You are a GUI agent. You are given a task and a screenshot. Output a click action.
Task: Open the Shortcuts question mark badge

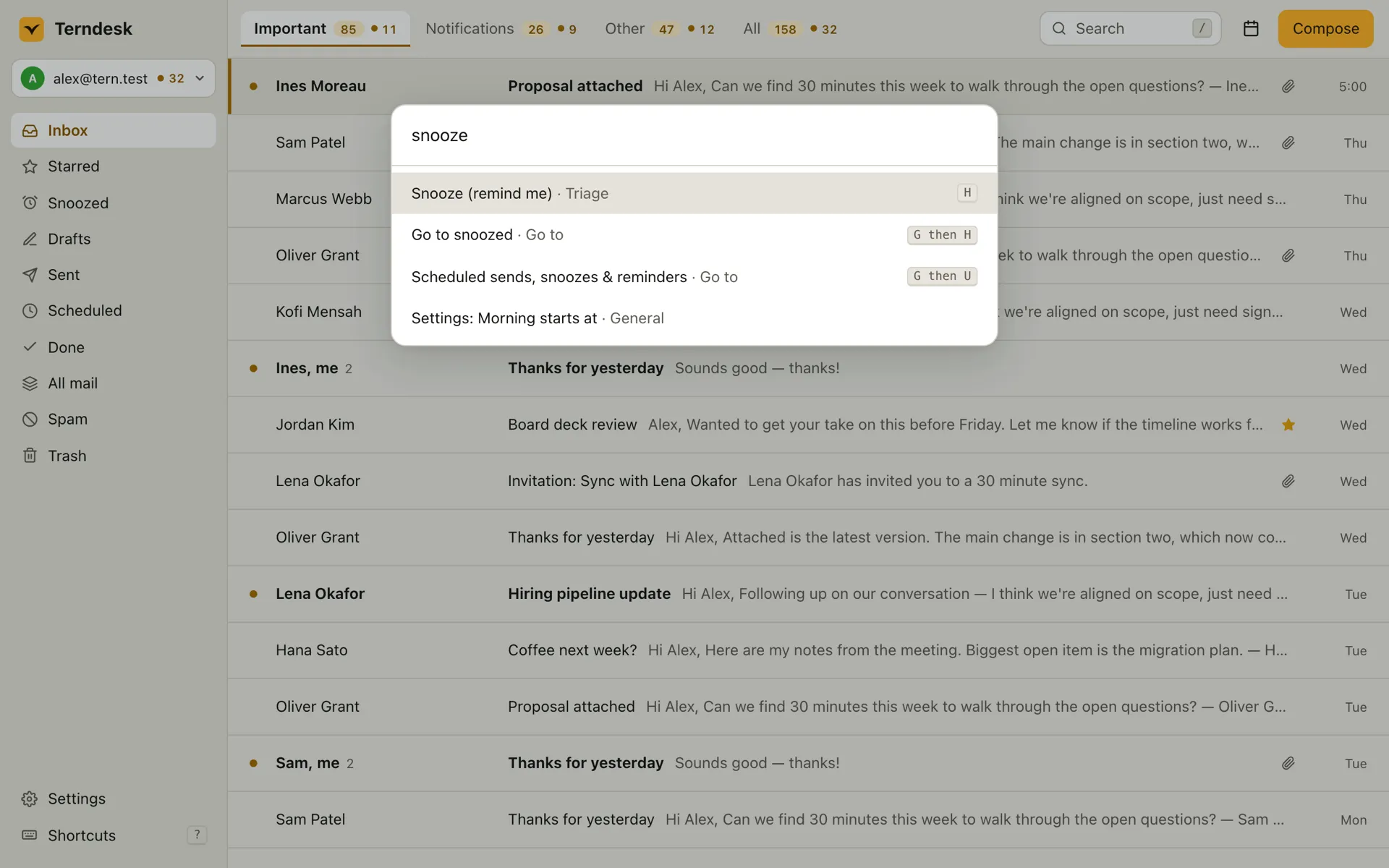[x=197, y=835]
